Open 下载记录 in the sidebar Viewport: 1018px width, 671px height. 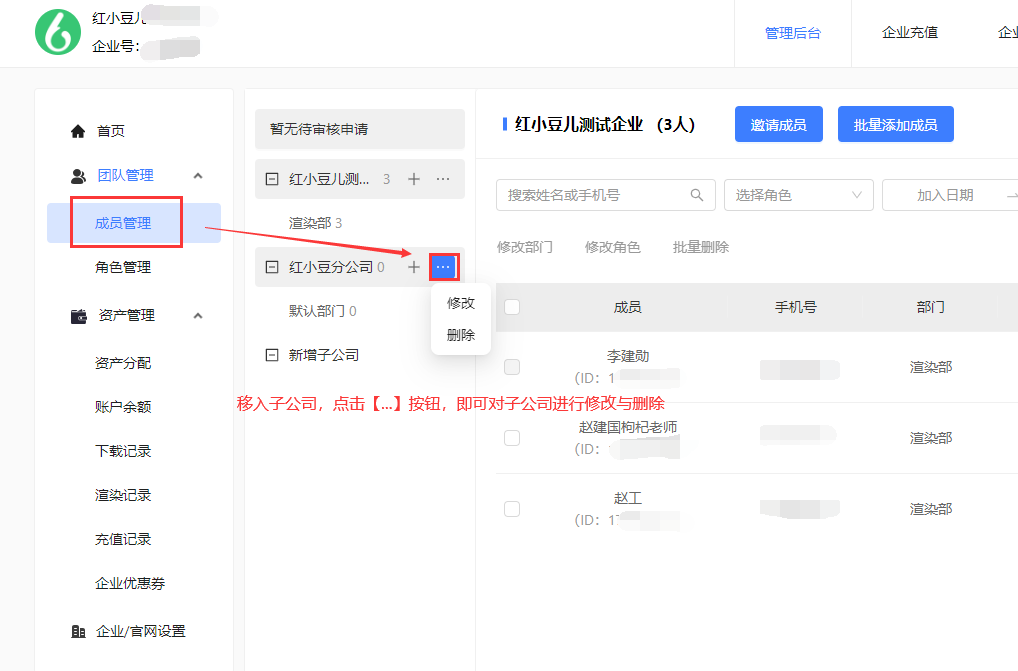[123, 451]
